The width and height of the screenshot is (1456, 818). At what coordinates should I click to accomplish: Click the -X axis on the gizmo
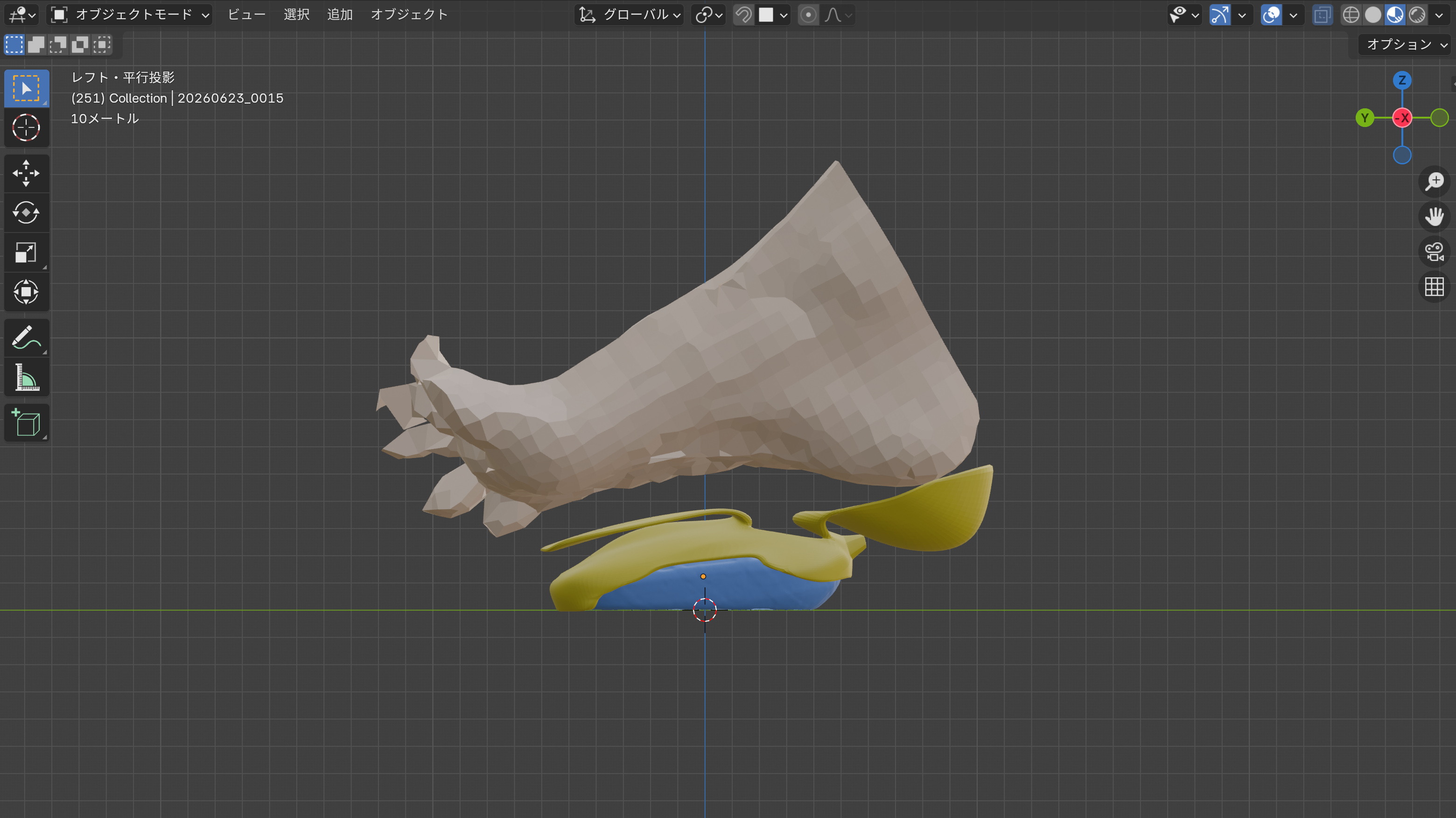[1402, 118]
